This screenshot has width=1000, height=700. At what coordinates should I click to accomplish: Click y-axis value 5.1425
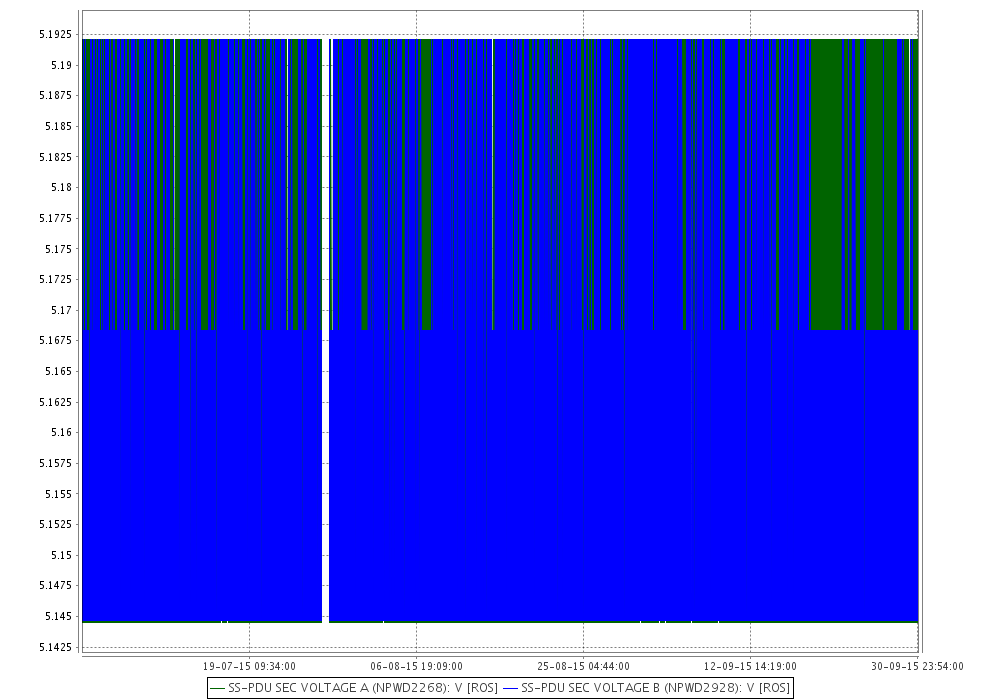pyautogui.click(x=55, y=647)
